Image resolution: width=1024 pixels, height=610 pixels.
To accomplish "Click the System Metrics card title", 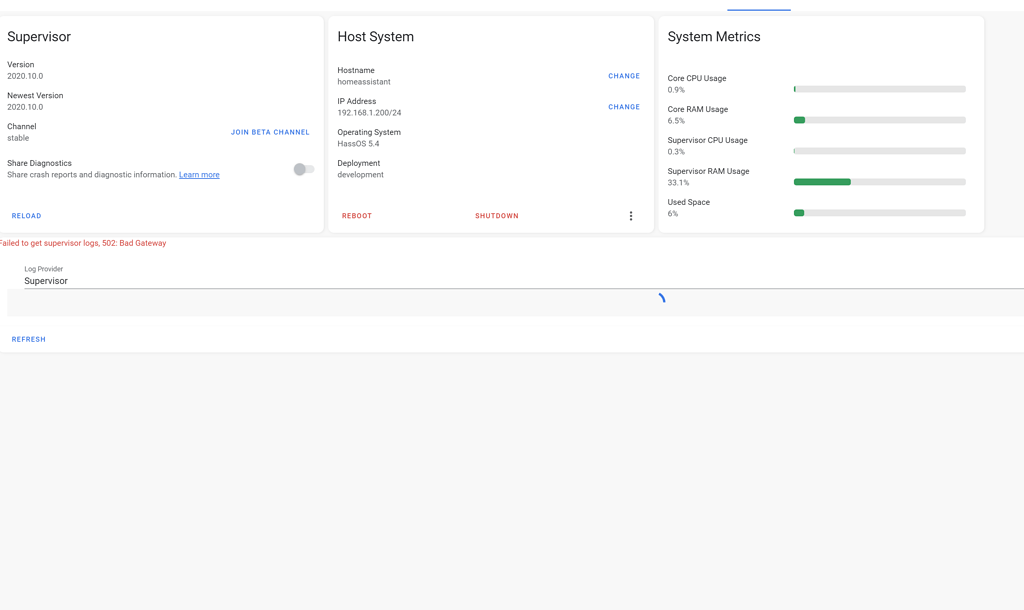I will 714,37.
